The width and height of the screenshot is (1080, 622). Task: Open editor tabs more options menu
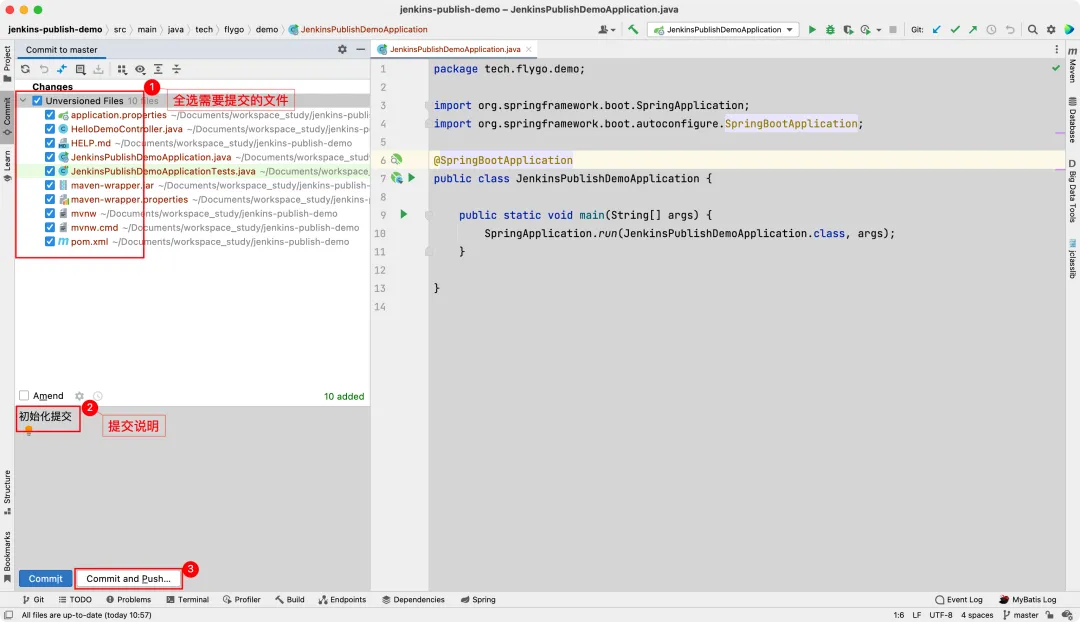coord(1057,50)
